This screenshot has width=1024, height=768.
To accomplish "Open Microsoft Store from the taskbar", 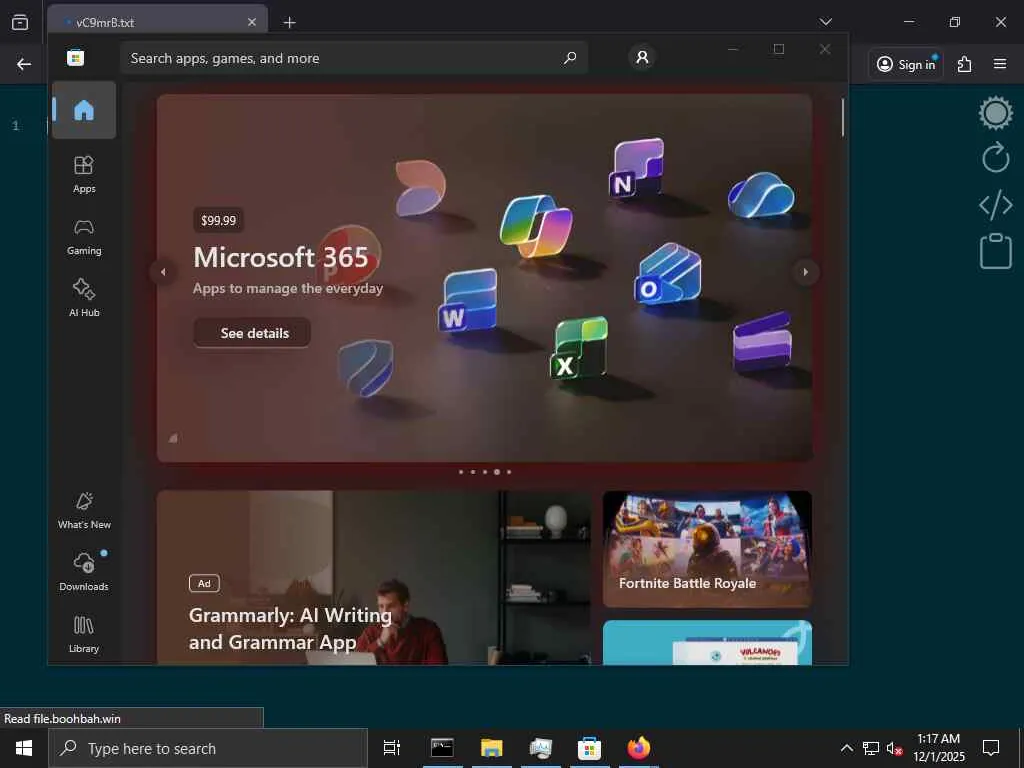I will pyautogui.click(x=589, y=748).
